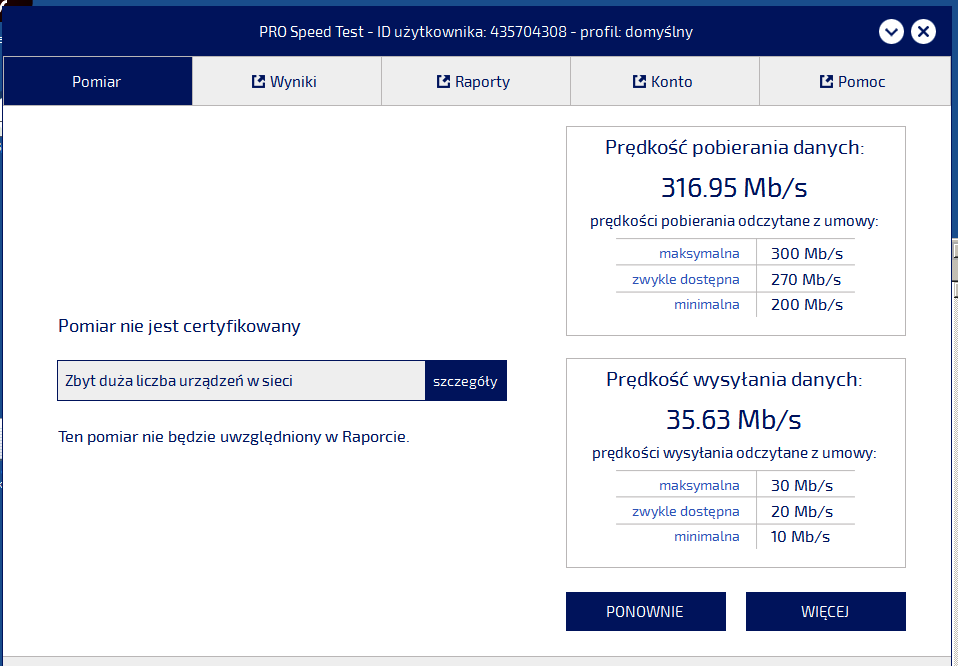Viewport: 958px width, 666px height.
Task: Click the minimalna 10 Mb/s upload value
Action: 800,537
